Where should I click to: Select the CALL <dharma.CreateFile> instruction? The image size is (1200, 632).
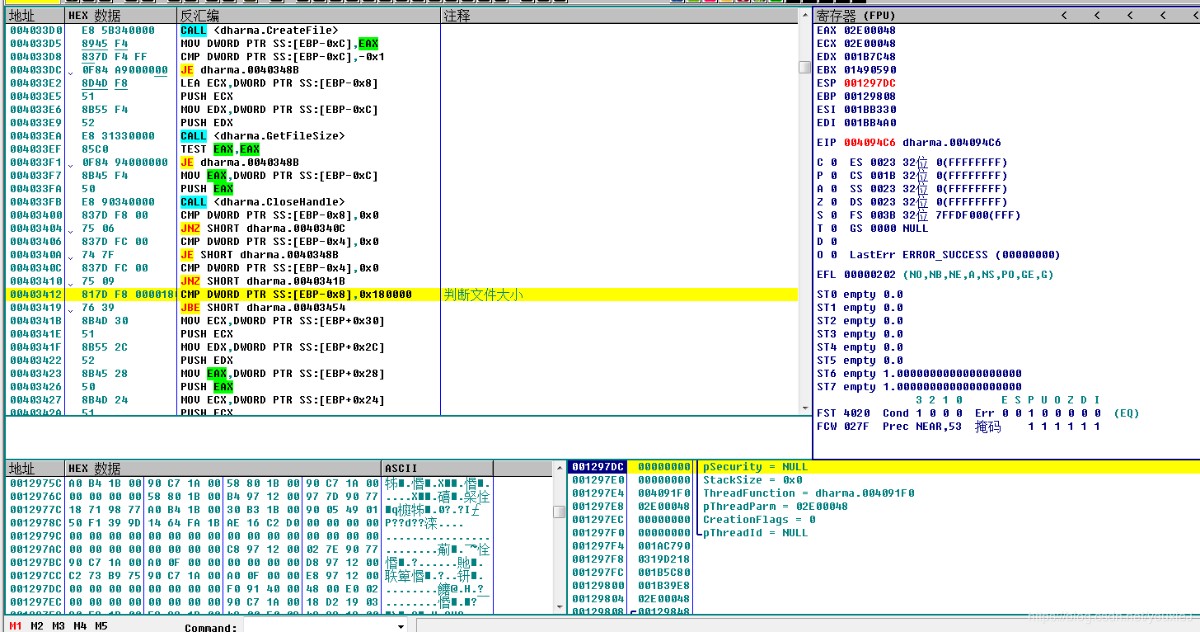[259, 31]
